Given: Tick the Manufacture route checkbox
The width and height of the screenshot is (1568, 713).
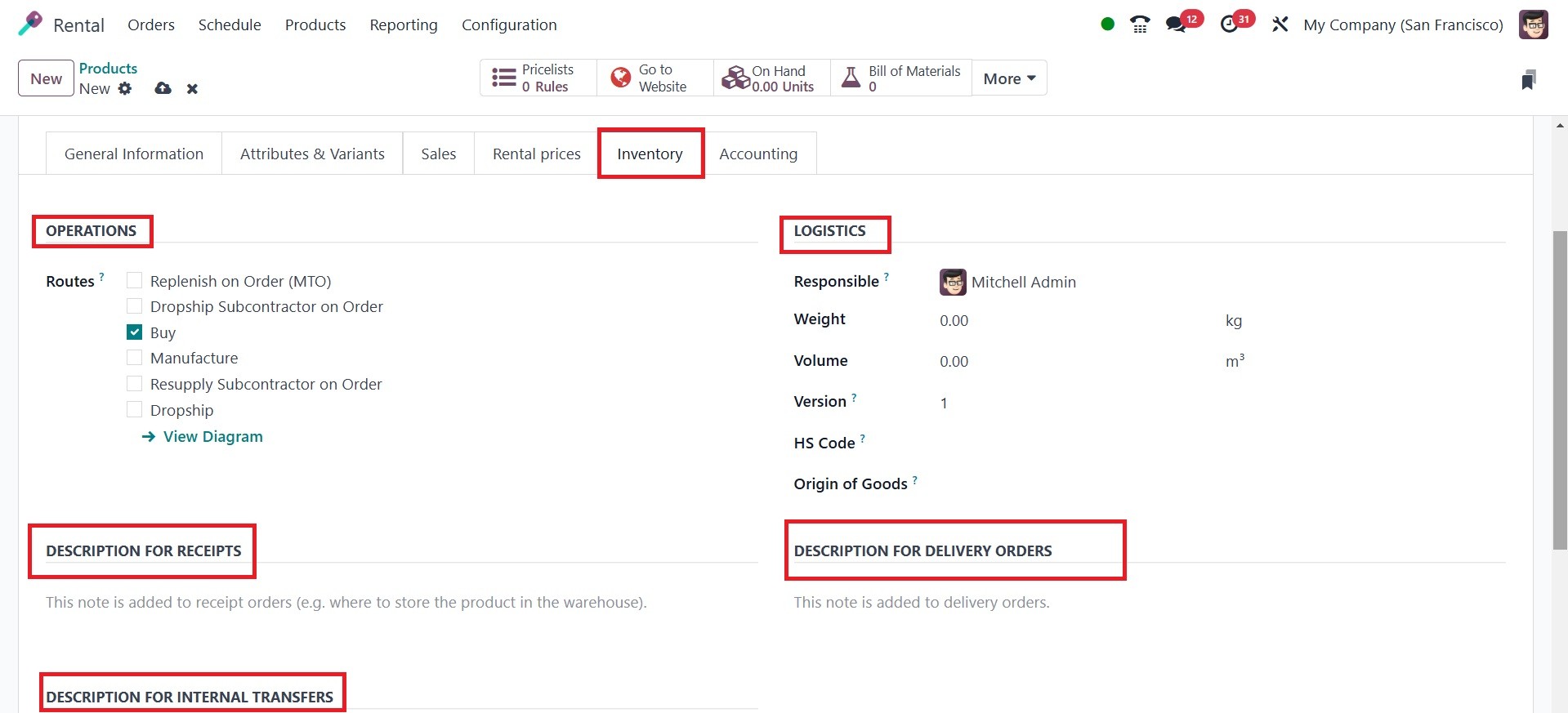Looking at the screenshot, I should coord(135,358).
